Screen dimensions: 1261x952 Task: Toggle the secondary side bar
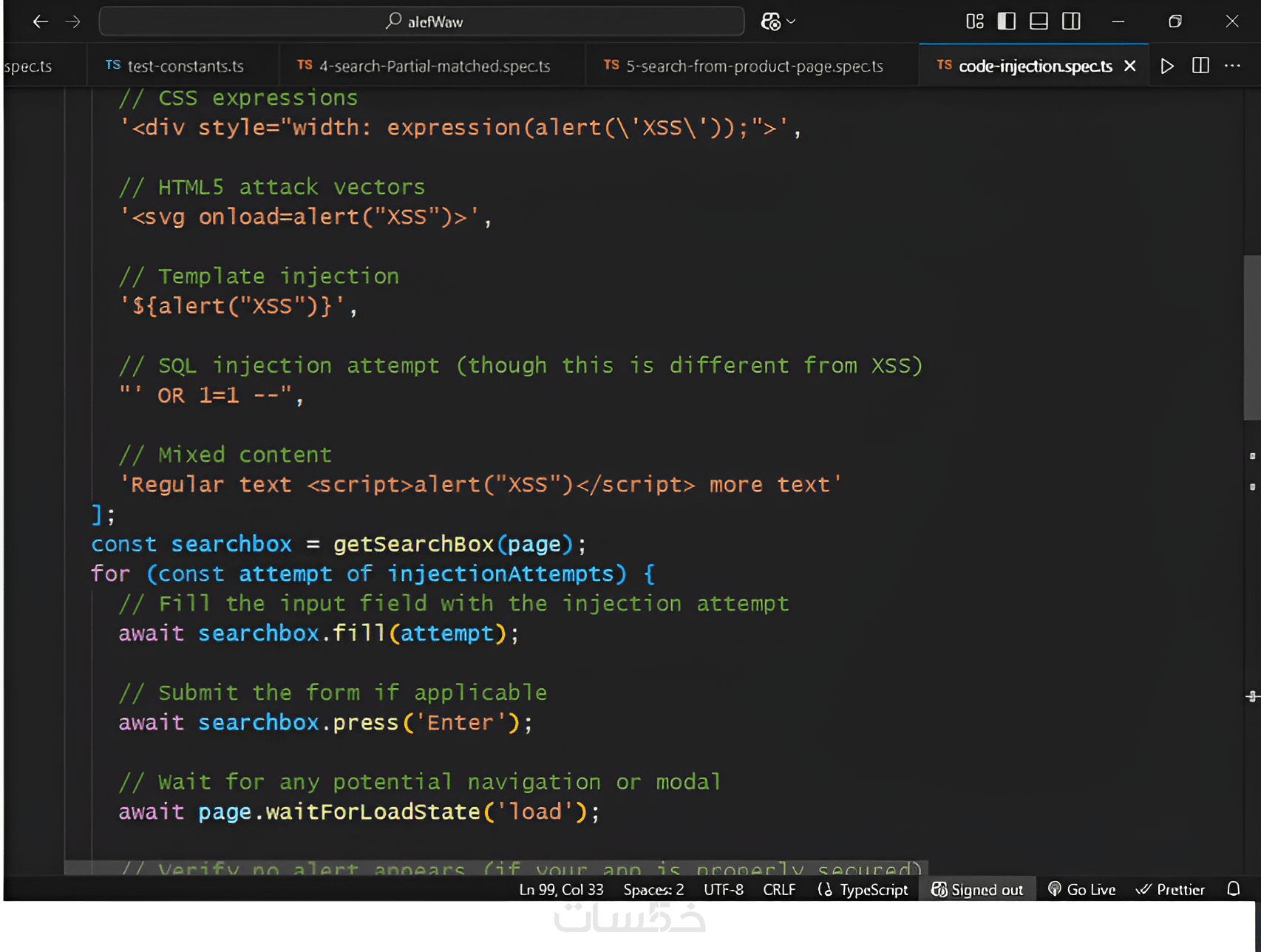(1071, 21)
